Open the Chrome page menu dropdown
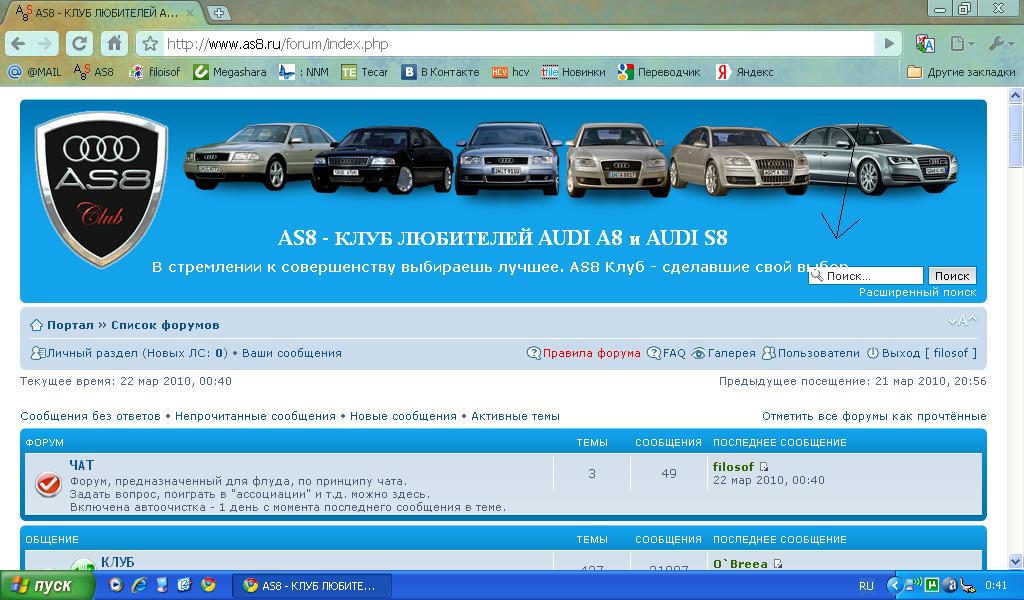 (961, 43)
